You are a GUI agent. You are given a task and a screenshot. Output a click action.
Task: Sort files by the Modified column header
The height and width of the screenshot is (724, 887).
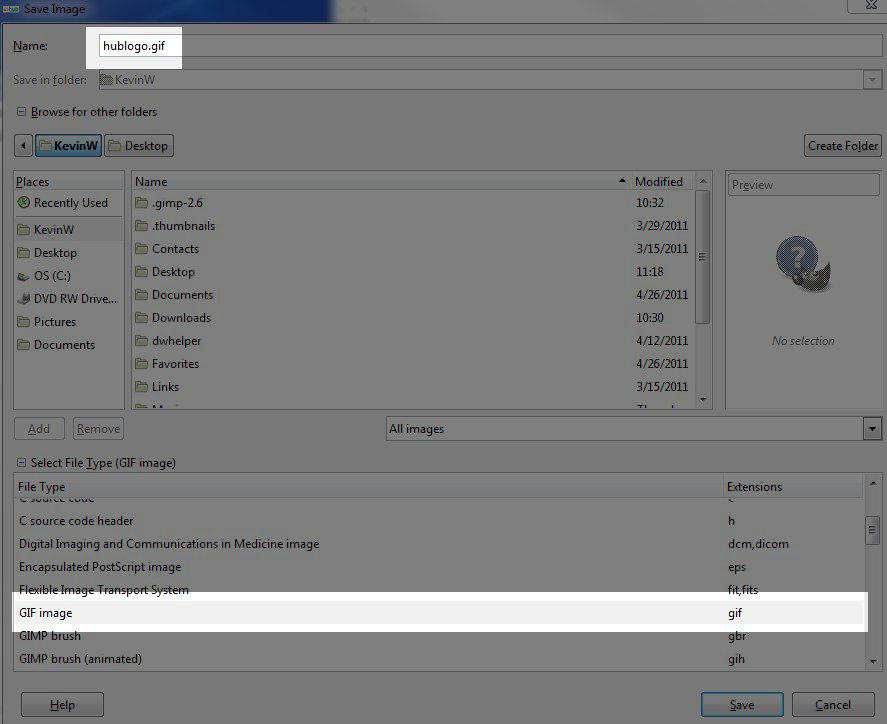pos(658,182)
